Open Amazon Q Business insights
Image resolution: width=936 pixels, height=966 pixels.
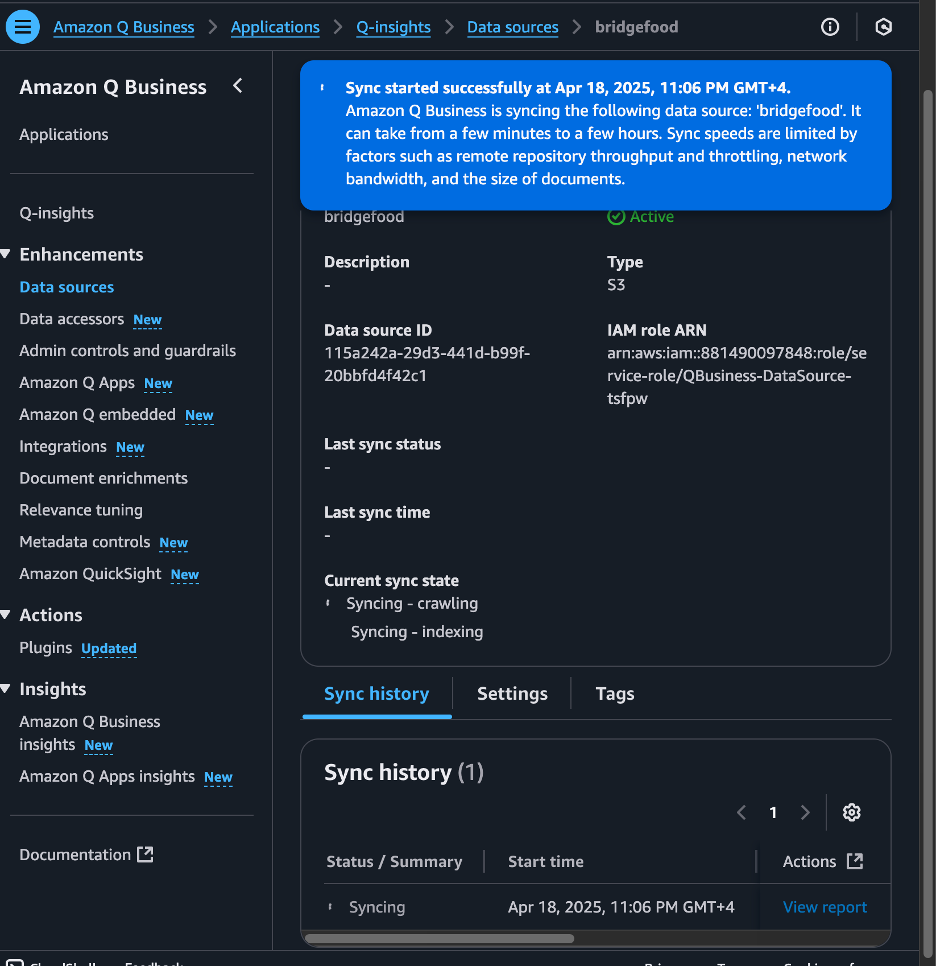pyautogui.click(x=90, y=733)
